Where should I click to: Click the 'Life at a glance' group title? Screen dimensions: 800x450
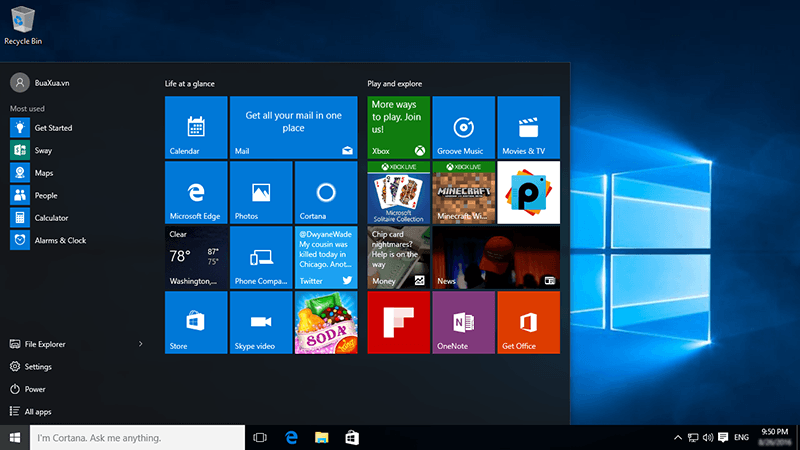click(x=189, y=84)
